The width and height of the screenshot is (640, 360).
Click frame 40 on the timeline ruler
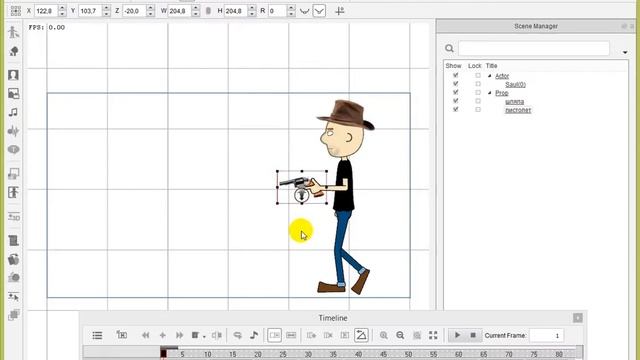pos(358,354)
